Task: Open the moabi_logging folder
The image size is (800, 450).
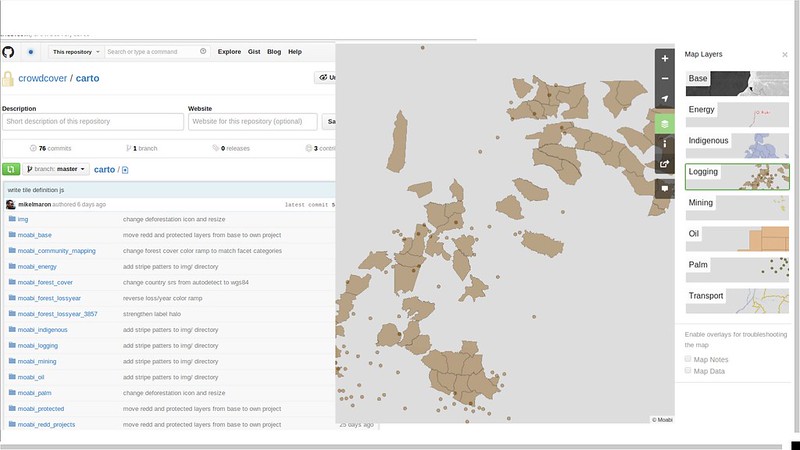Action: (x=38, y=346)
